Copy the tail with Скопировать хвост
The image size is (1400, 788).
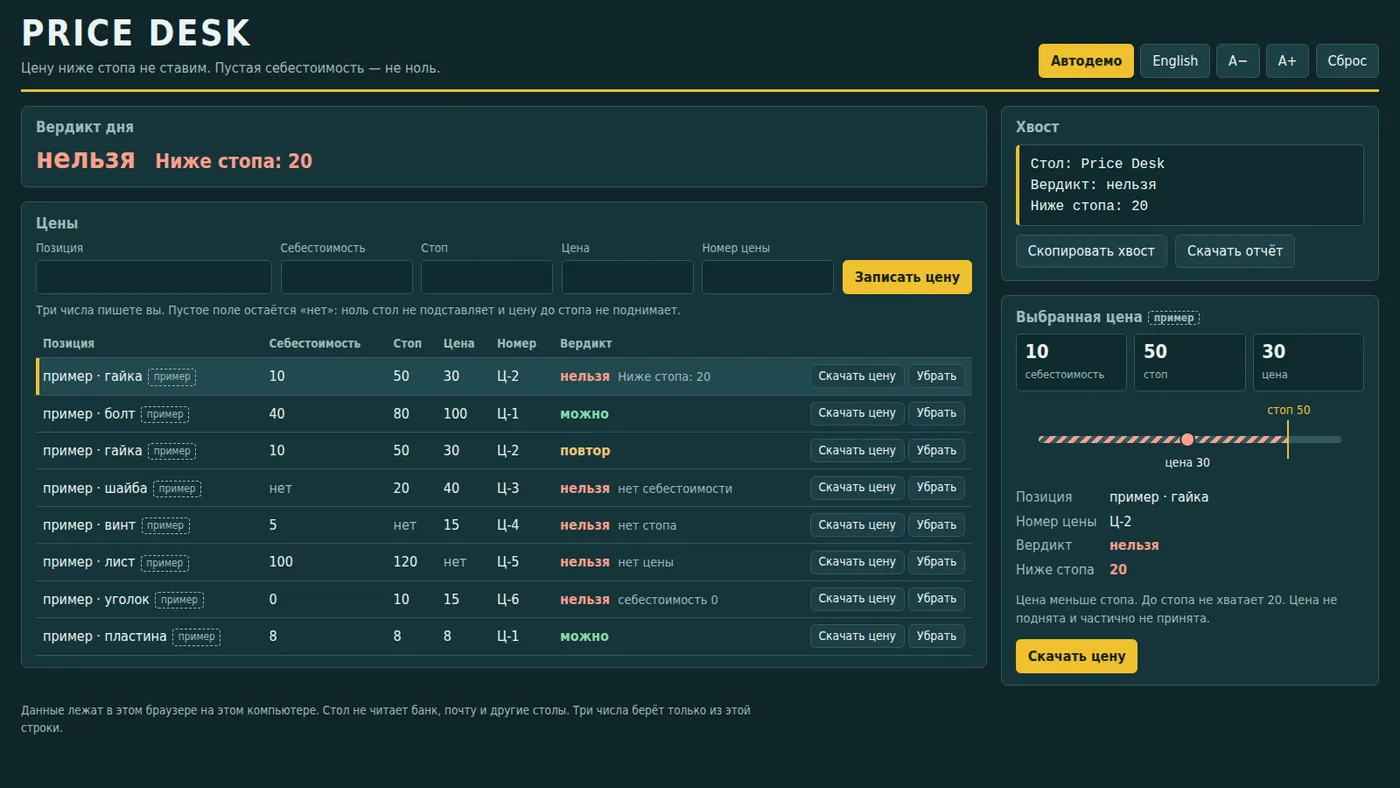[1091, 251]
